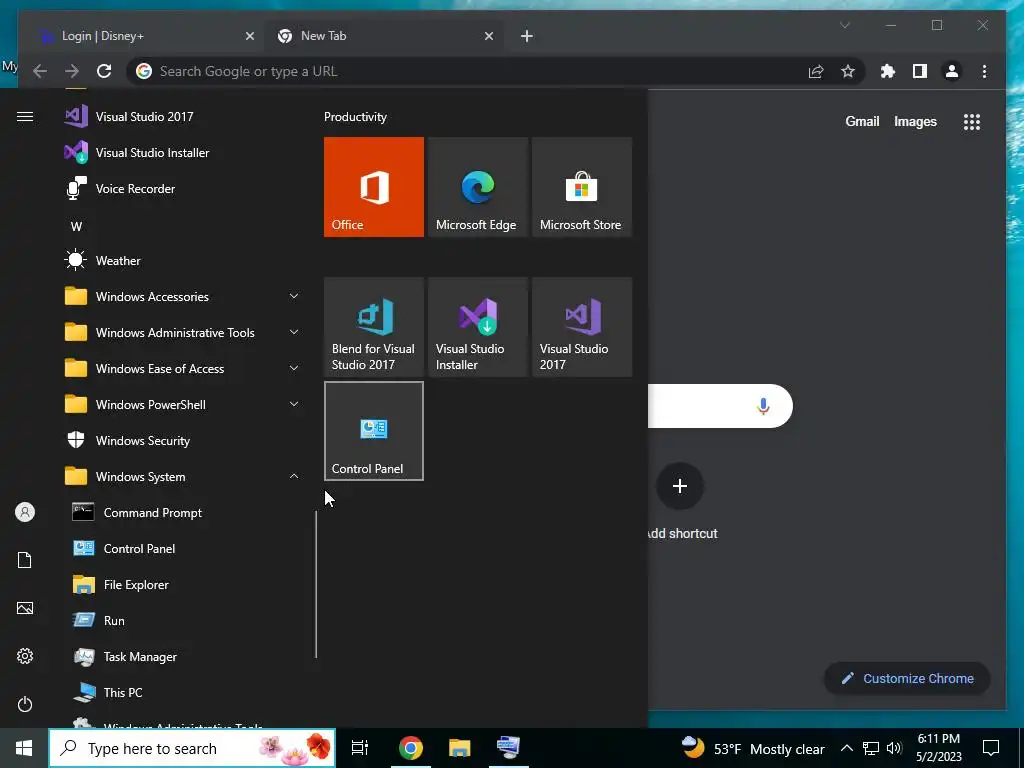
Task: Open Chrome tab search chevron
Action: coord(844,25)
